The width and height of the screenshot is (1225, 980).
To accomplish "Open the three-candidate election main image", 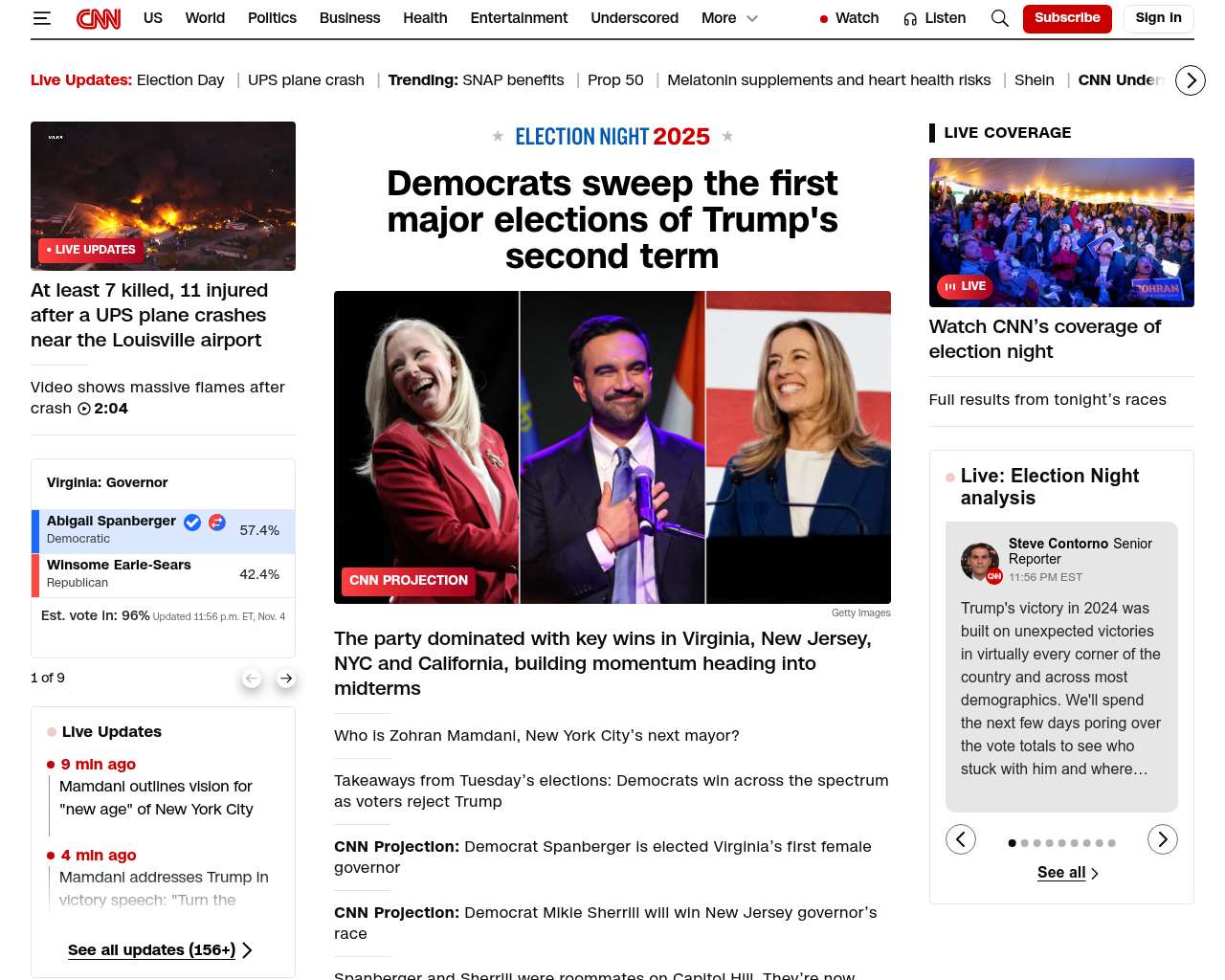I will click(612, 447).
